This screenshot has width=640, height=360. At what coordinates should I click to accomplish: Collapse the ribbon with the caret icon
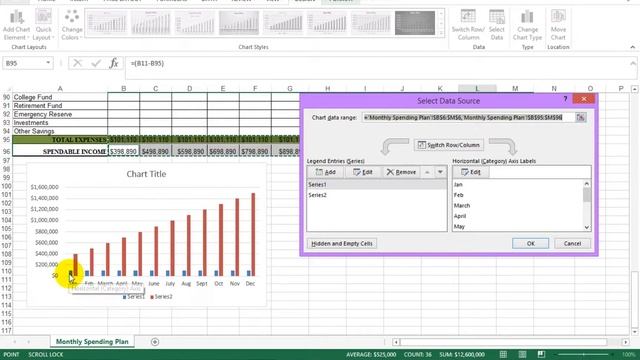(633, 47)
